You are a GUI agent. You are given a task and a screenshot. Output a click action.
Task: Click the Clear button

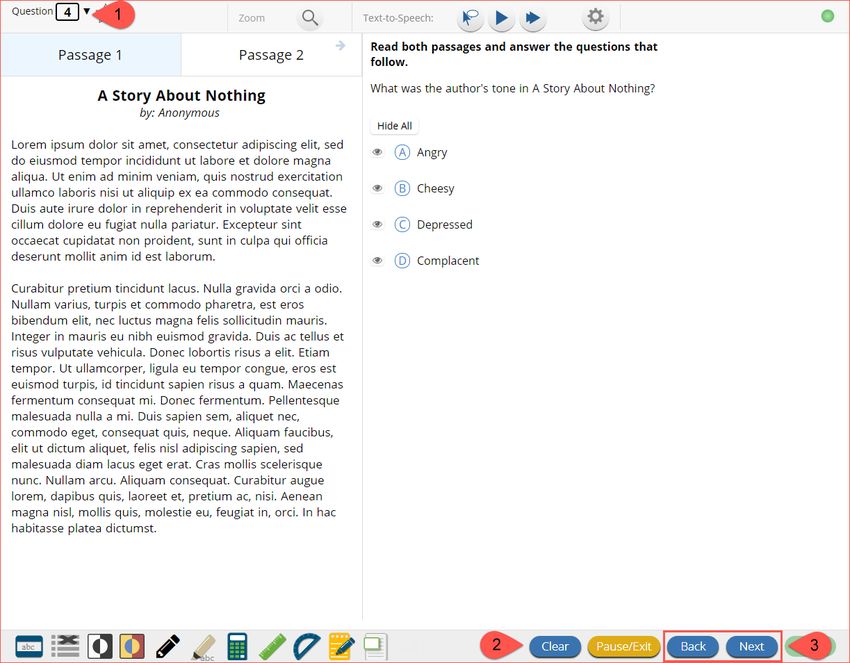click(555, 646)
